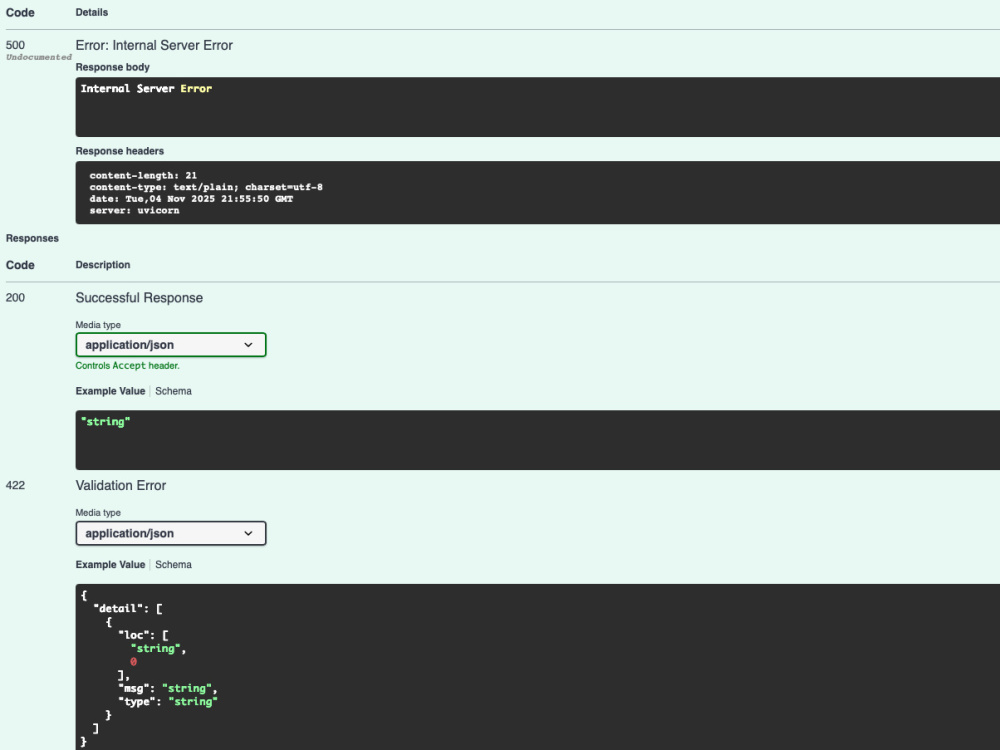
Task: Select Example Value tab under Validation Error
Action: tap(110, 564)
